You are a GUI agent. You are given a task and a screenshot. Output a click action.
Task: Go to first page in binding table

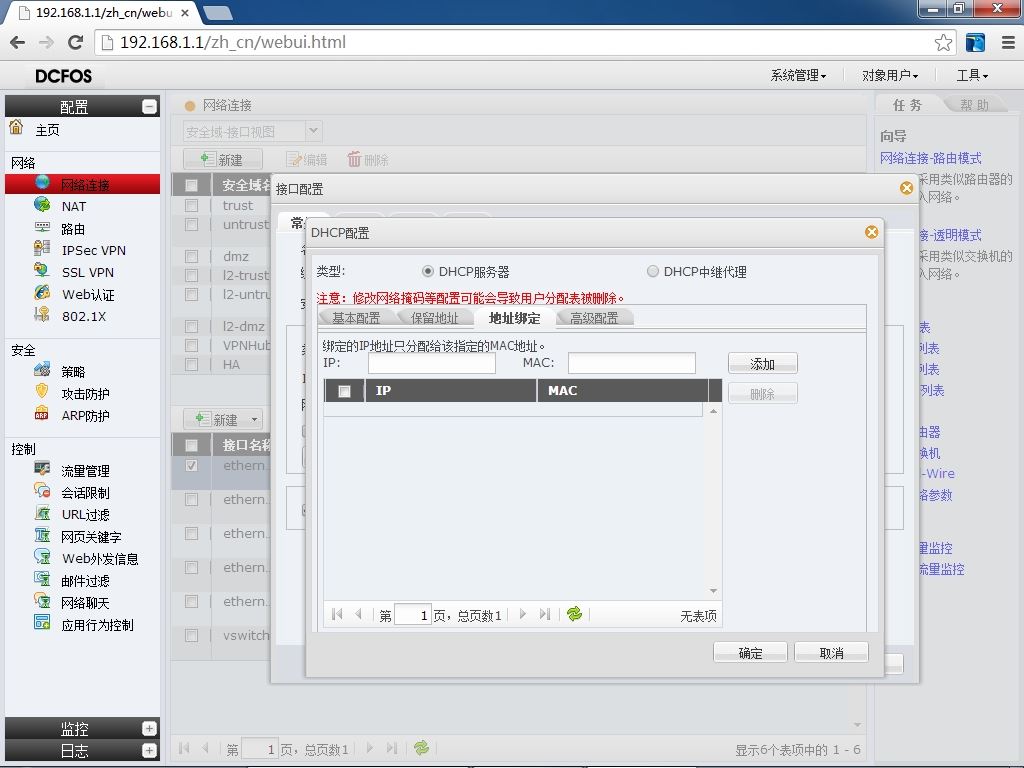click(337, 614)
